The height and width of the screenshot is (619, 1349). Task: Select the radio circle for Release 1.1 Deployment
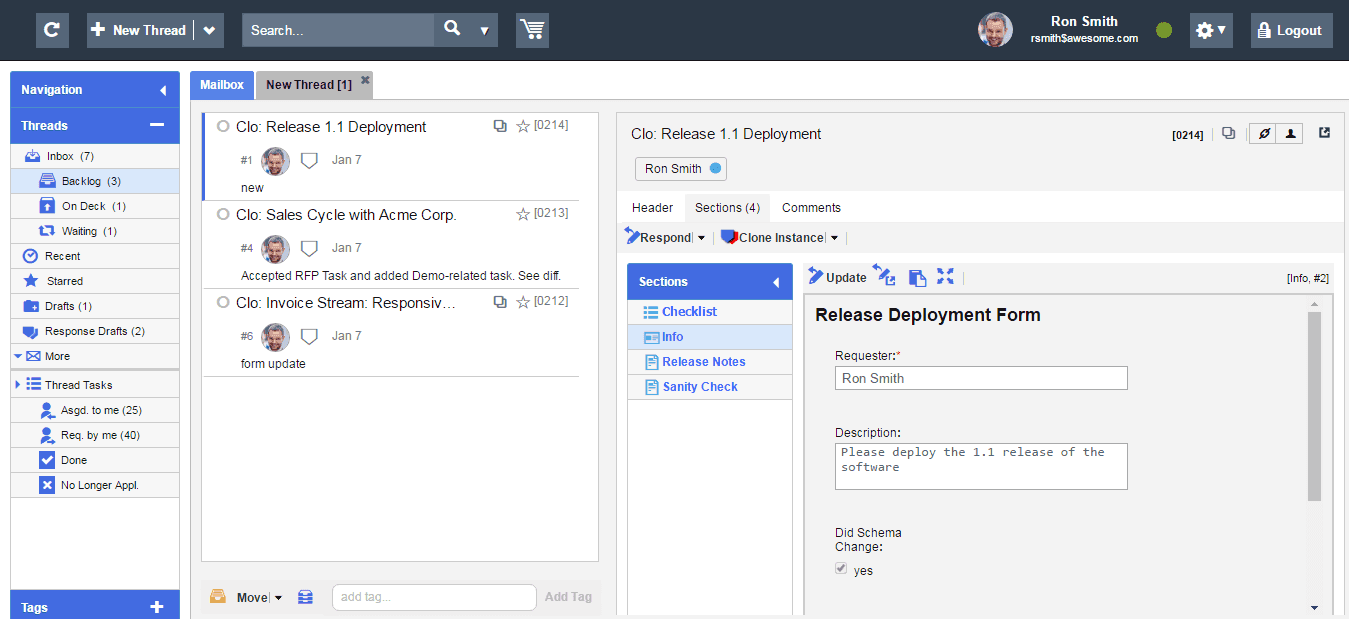click(x=223, y=127)
